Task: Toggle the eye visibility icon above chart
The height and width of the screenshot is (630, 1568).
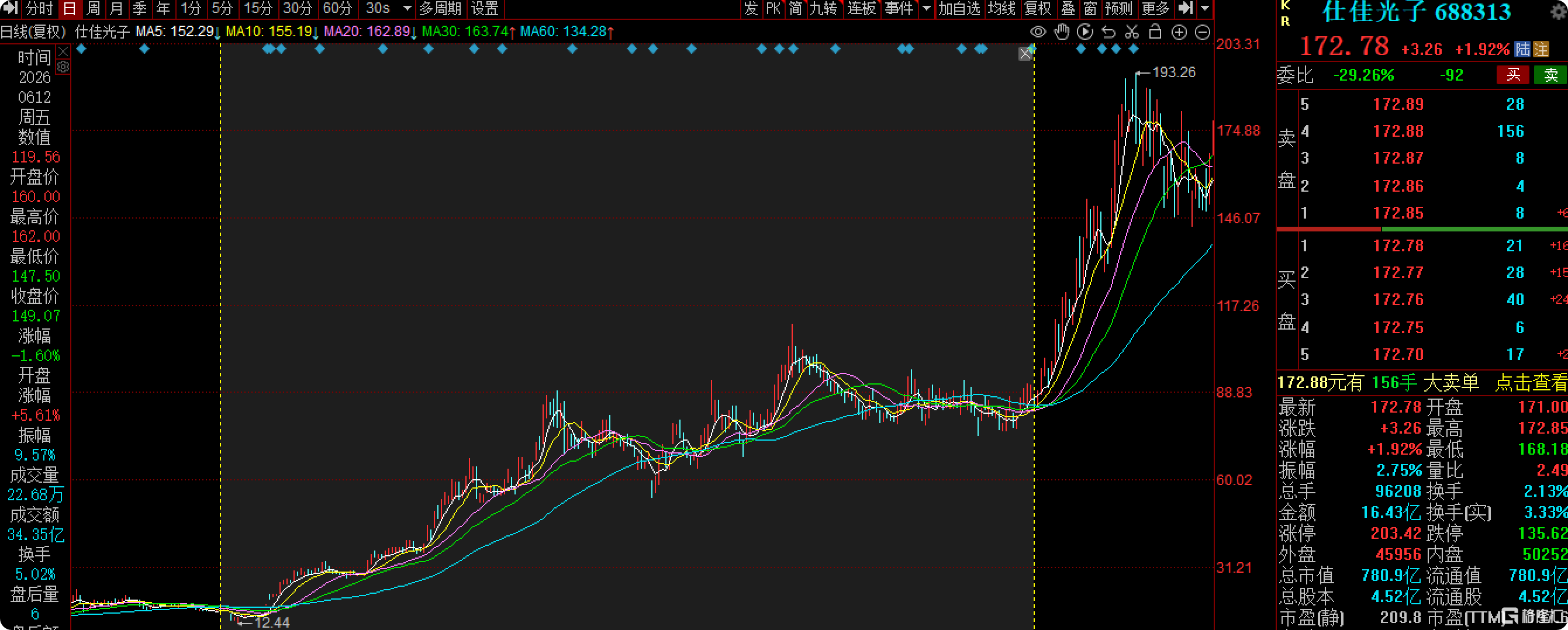Action: tap(1038, 32)
